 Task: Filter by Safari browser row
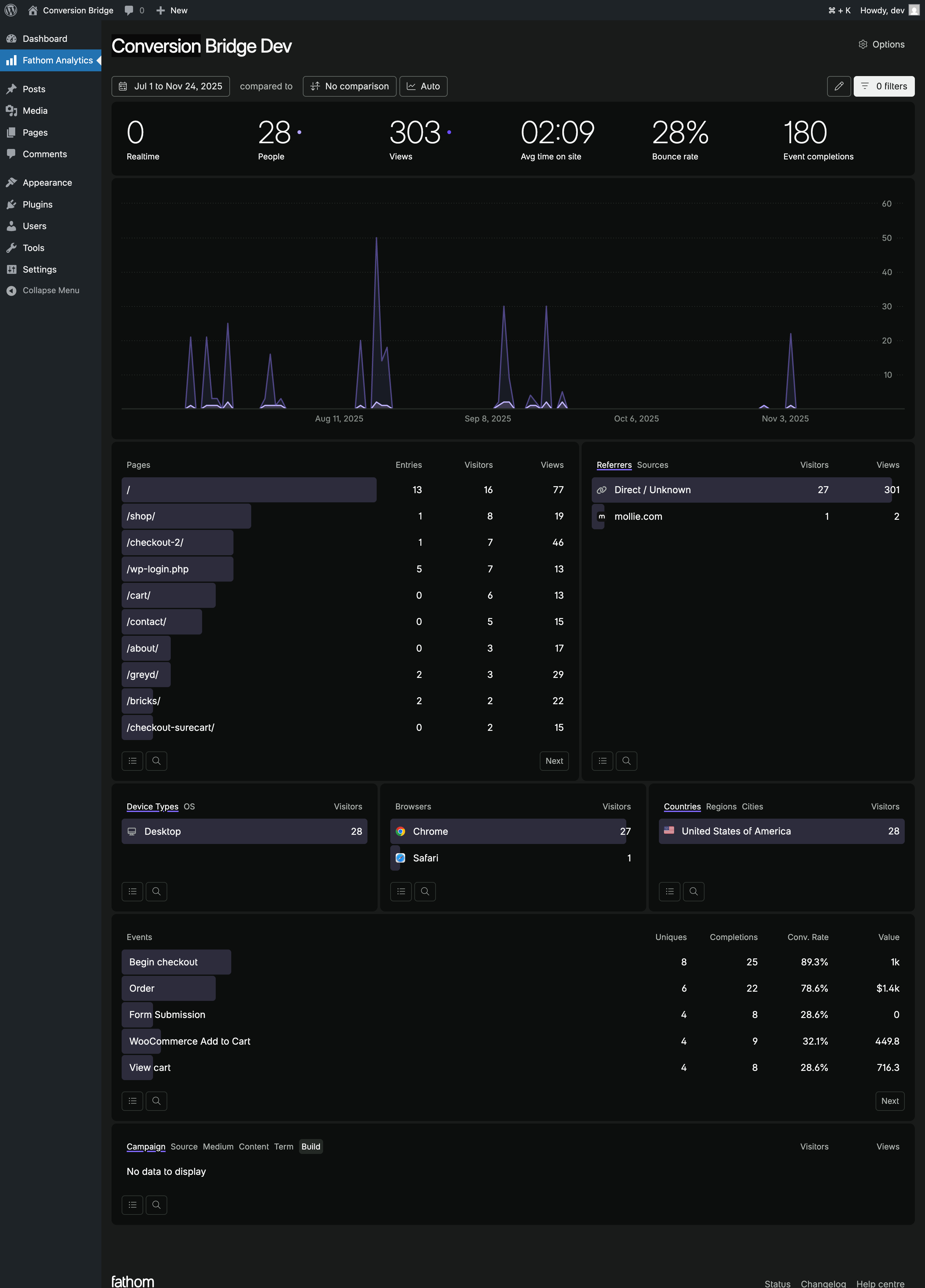(513, 858)
